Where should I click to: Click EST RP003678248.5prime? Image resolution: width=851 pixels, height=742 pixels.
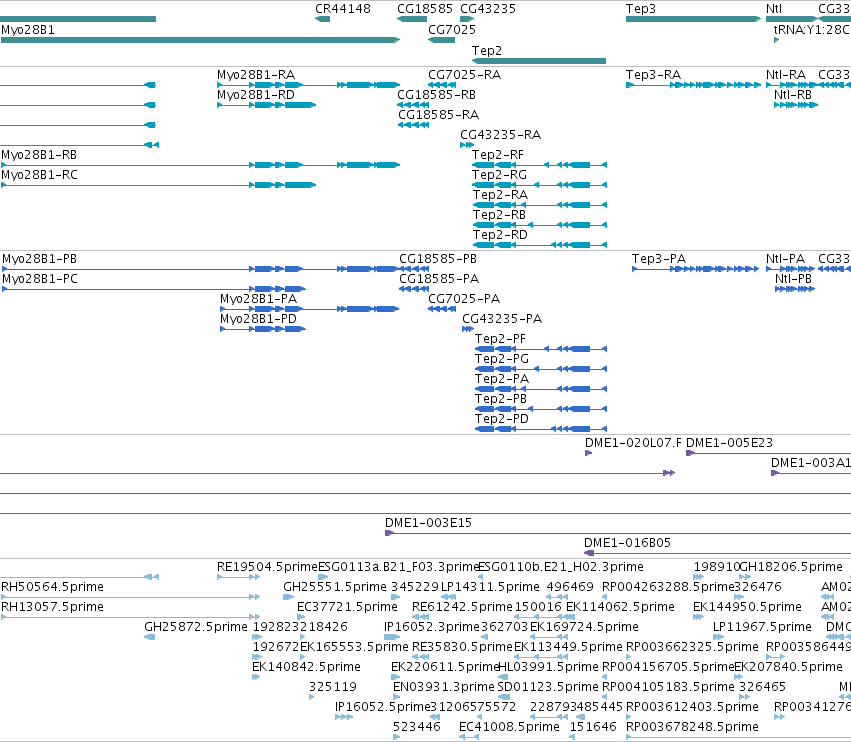click(x=738, y=737)
